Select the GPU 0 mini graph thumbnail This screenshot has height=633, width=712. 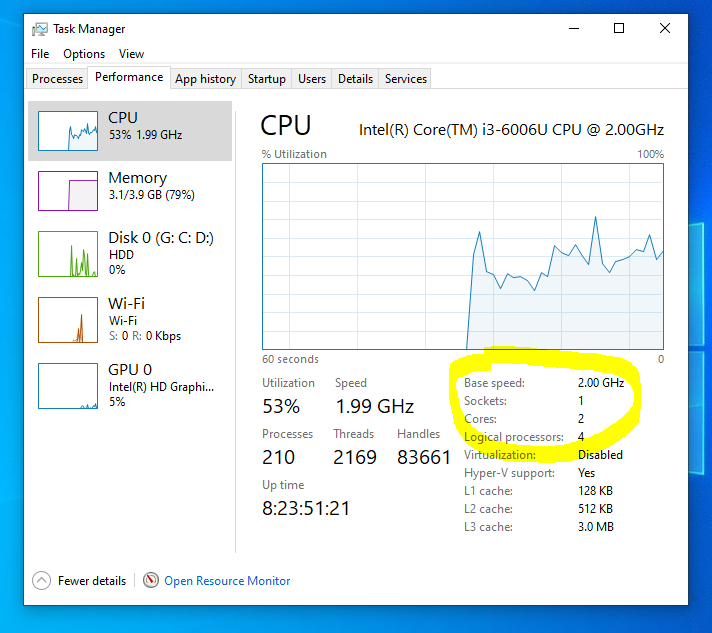click(68, 386)
